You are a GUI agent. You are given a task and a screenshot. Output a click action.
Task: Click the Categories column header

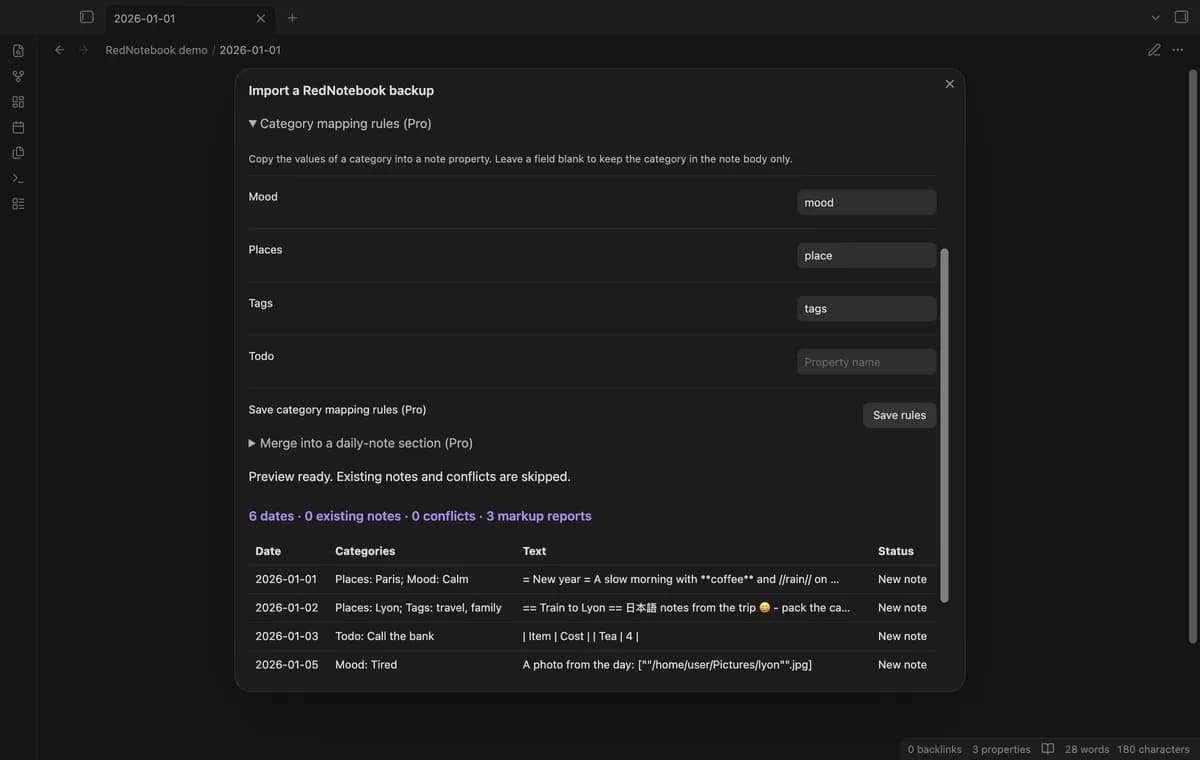(365, 551)
